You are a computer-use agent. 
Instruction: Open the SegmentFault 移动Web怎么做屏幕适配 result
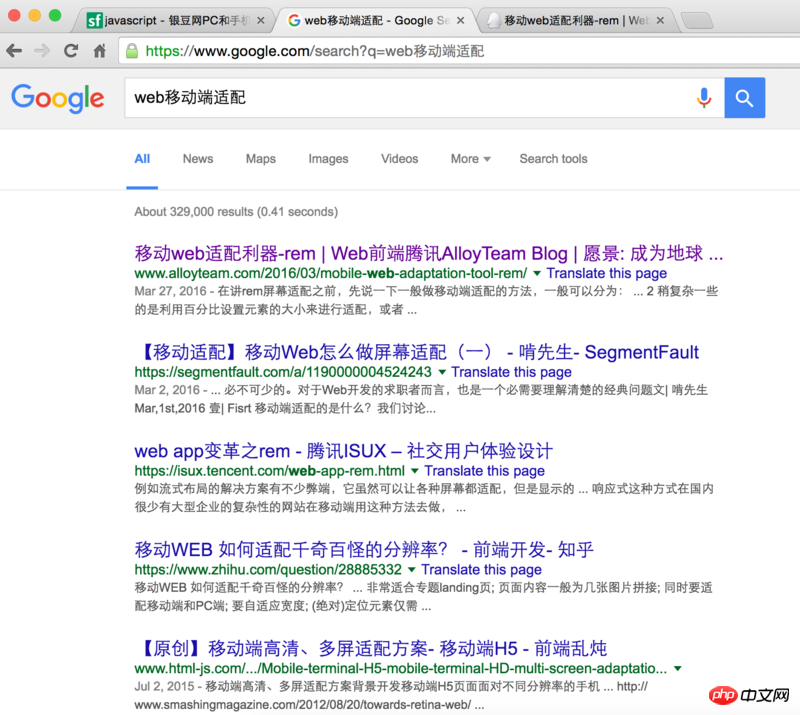(x=417, y=352)
